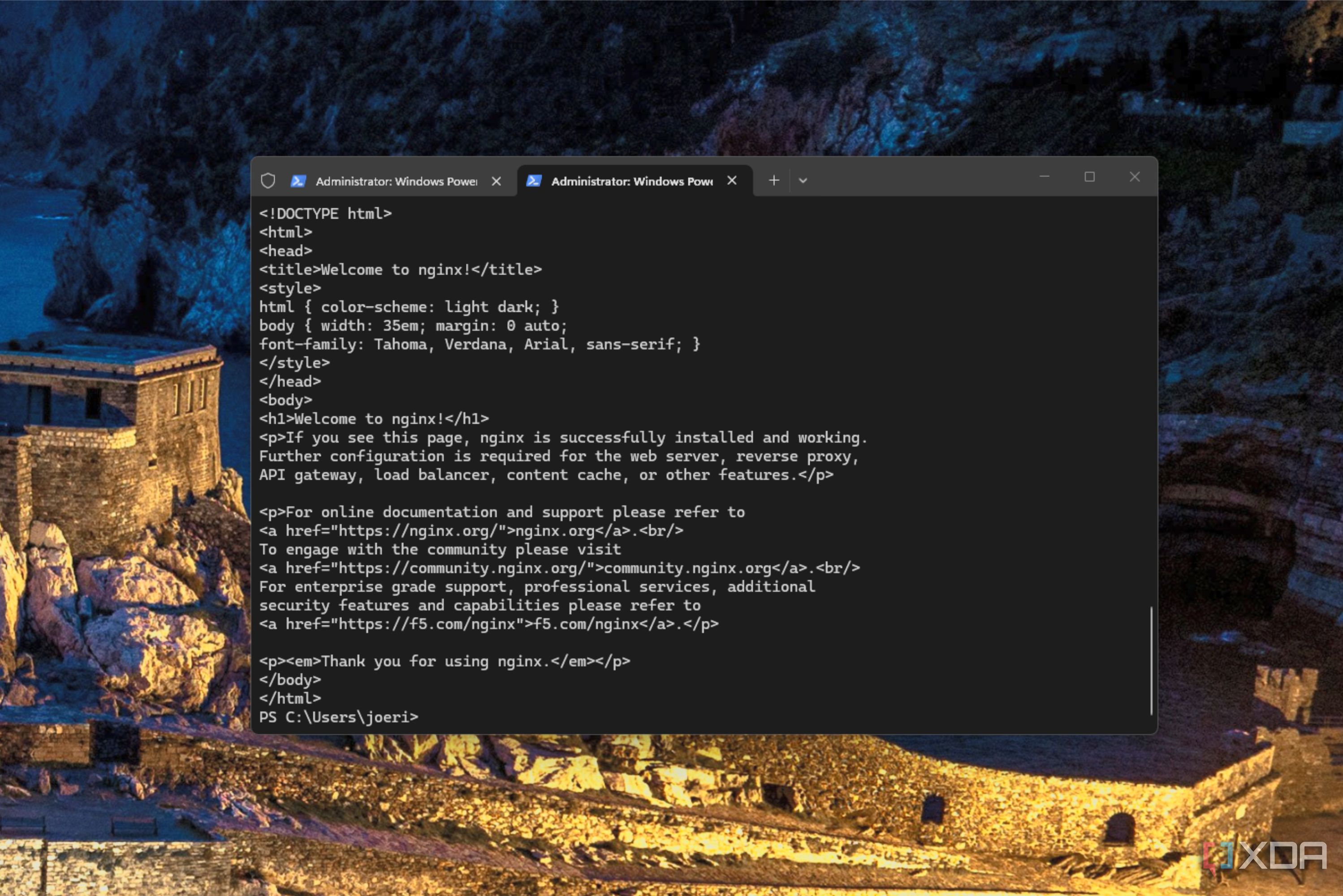Click the '<!DOCTYPE html>' line
The height and width of the screenshot is (896, 1343).
(x=325, y=214)
